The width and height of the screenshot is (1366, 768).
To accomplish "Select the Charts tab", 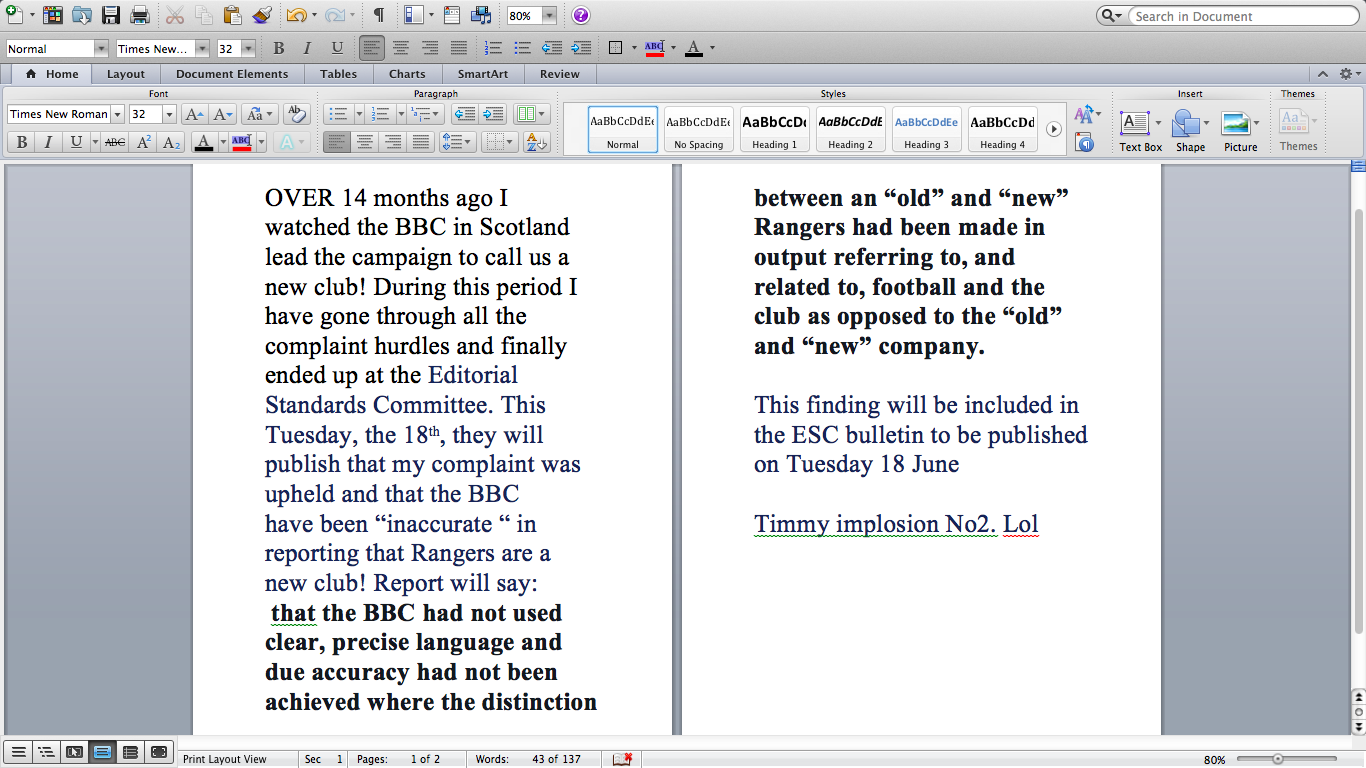I will [407, 74].
